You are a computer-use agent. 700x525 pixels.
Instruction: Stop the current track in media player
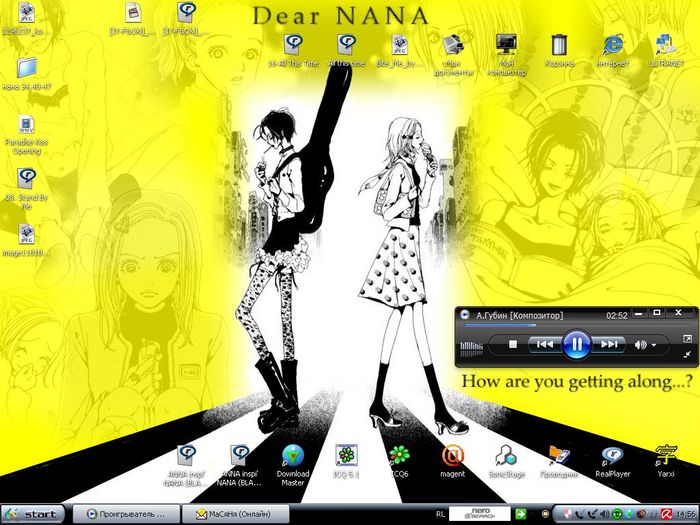click(512, 344)
